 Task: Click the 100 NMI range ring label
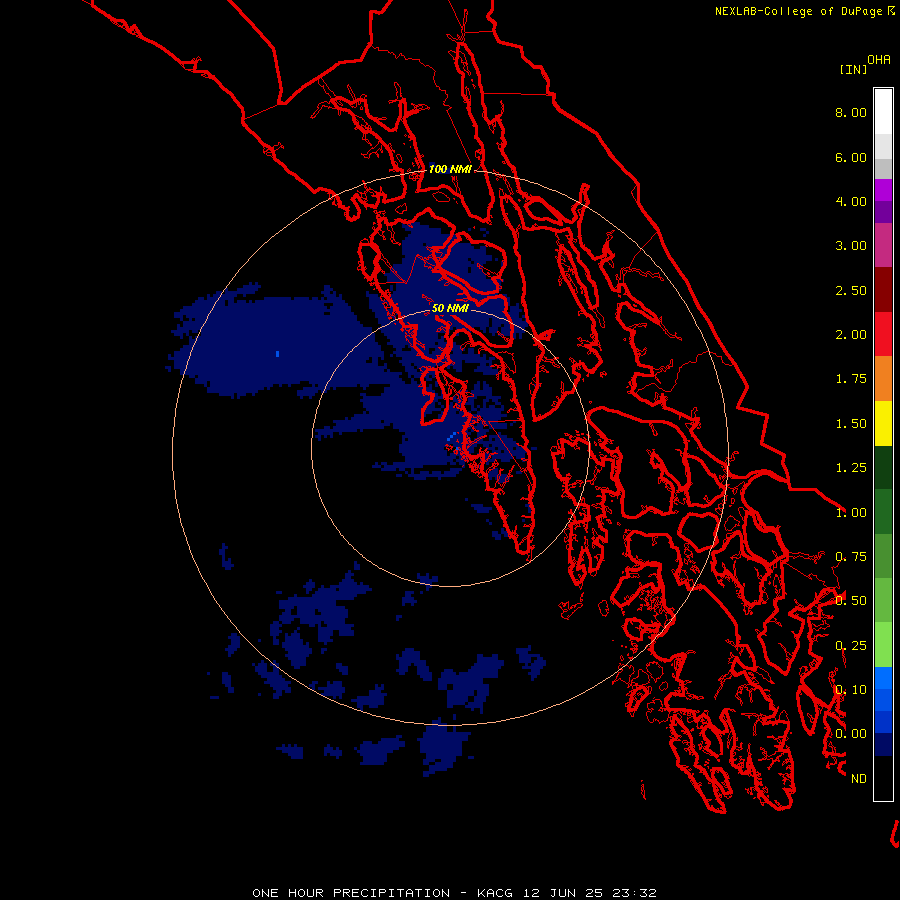coord(450,169)
